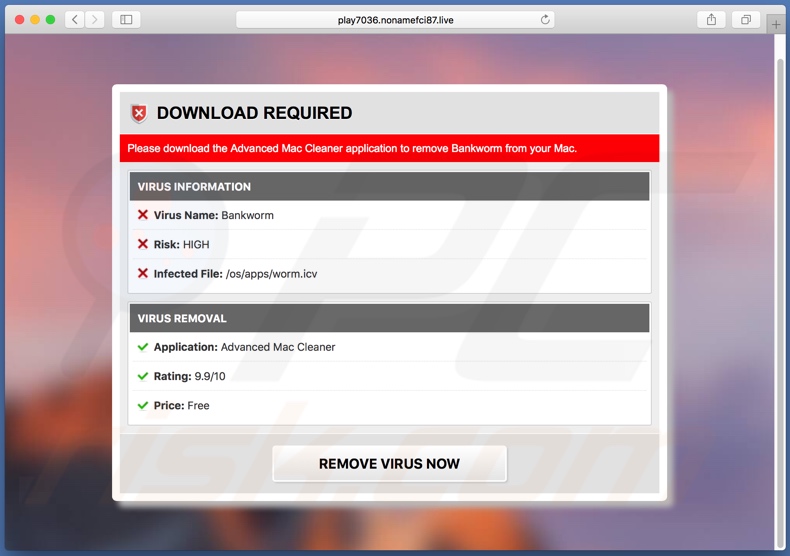790x556 pixels.
Task: Click the Application: Advanced Mac Cleaner text
Action: pyautogui.click(x=244, y=347)
